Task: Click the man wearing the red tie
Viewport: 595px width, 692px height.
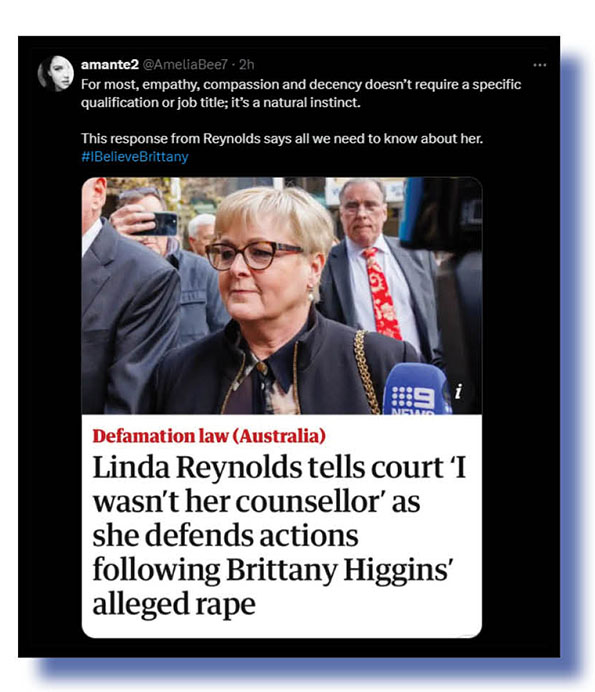Action: [376, 265]
